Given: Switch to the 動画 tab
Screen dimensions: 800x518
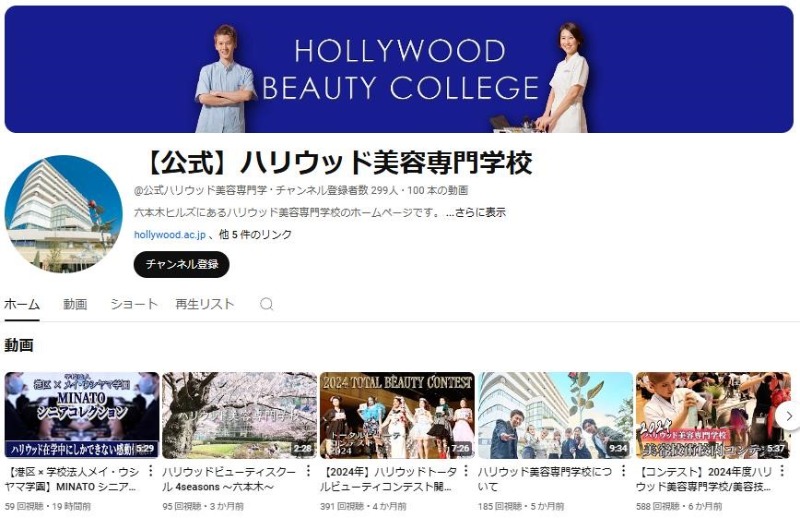Looking at the screenshot, I should point(75,304).
